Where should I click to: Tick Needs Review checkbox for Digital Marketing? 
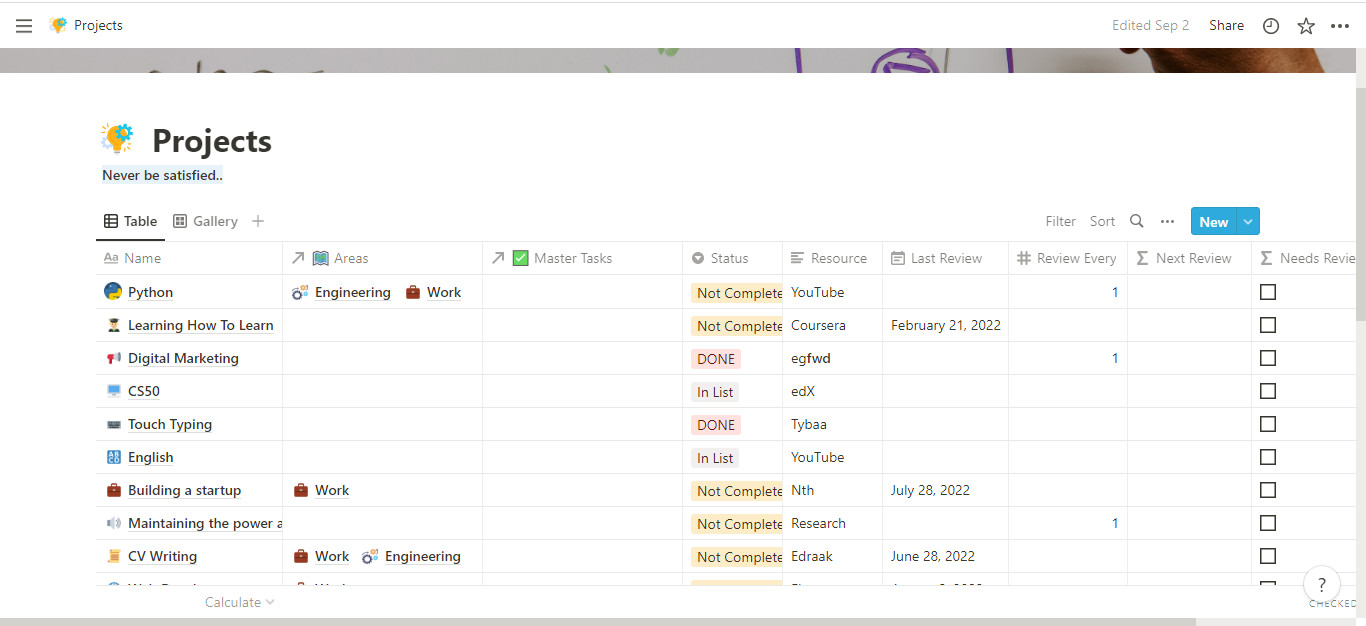click(1268, 358)
